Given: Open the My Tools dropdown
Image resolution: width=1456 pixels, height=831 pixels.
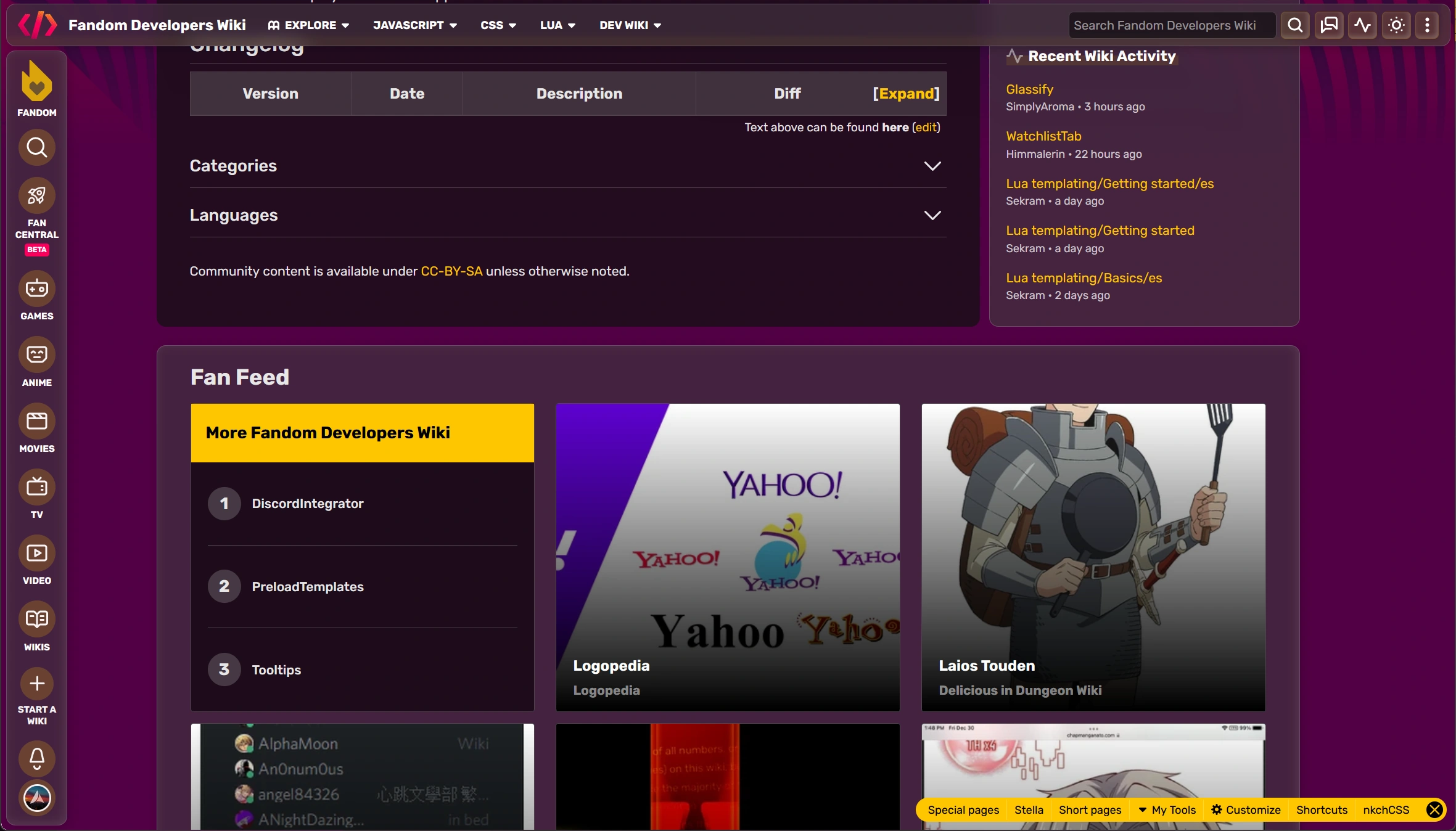Looking at the screenshot, I should (1167, 809).
